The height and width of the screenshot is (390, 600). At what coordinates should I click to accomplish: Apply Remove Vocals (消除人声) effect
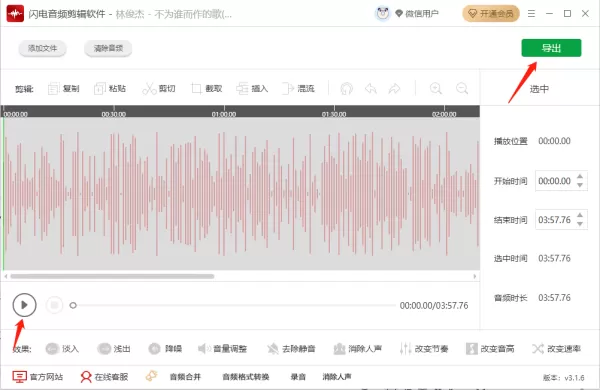coord(357,349)
